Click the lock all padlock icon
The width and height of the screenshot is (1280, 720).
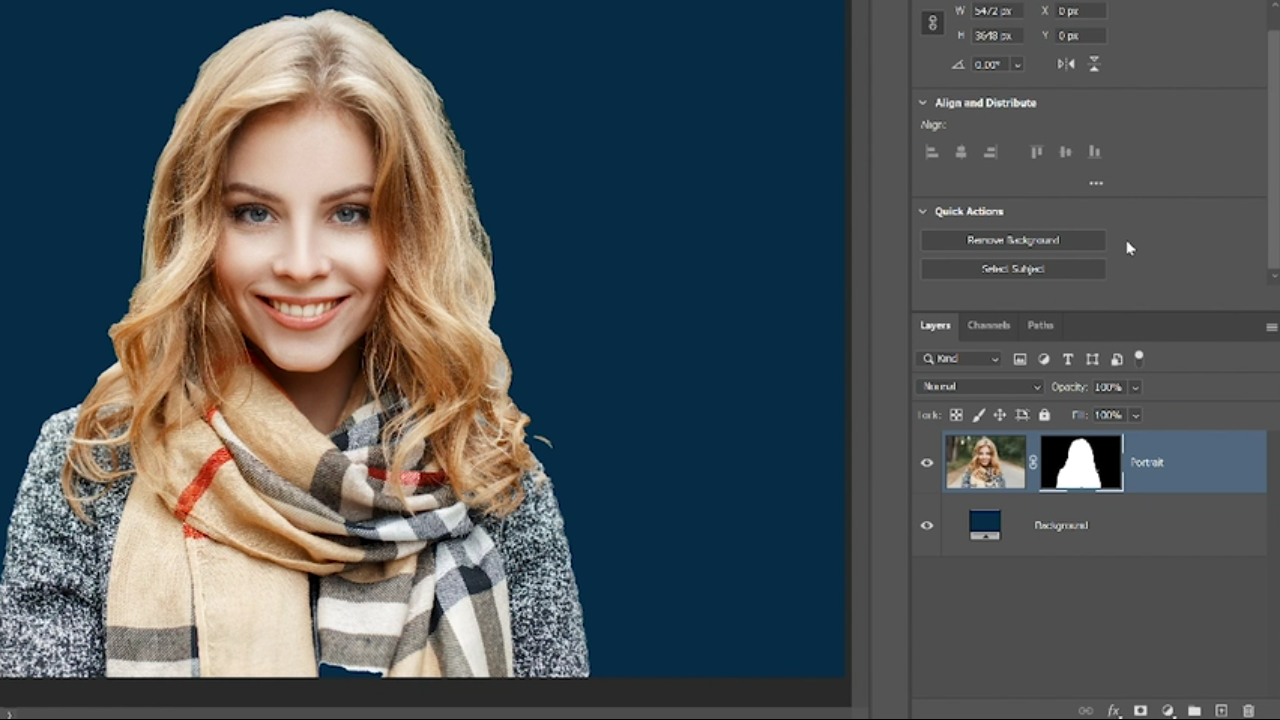[x=1044, y=415]
